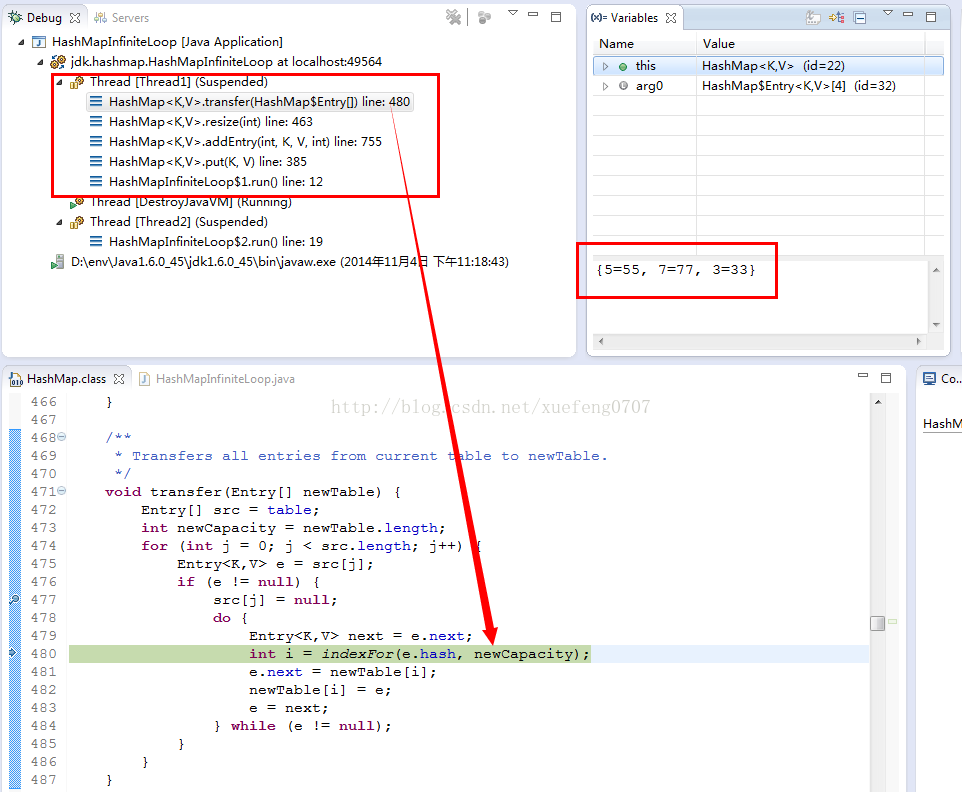The height and width of the screenshot is (792, 962).
Task: Click the detail pane scroll-down arrow
Action: tap(936, 325)
